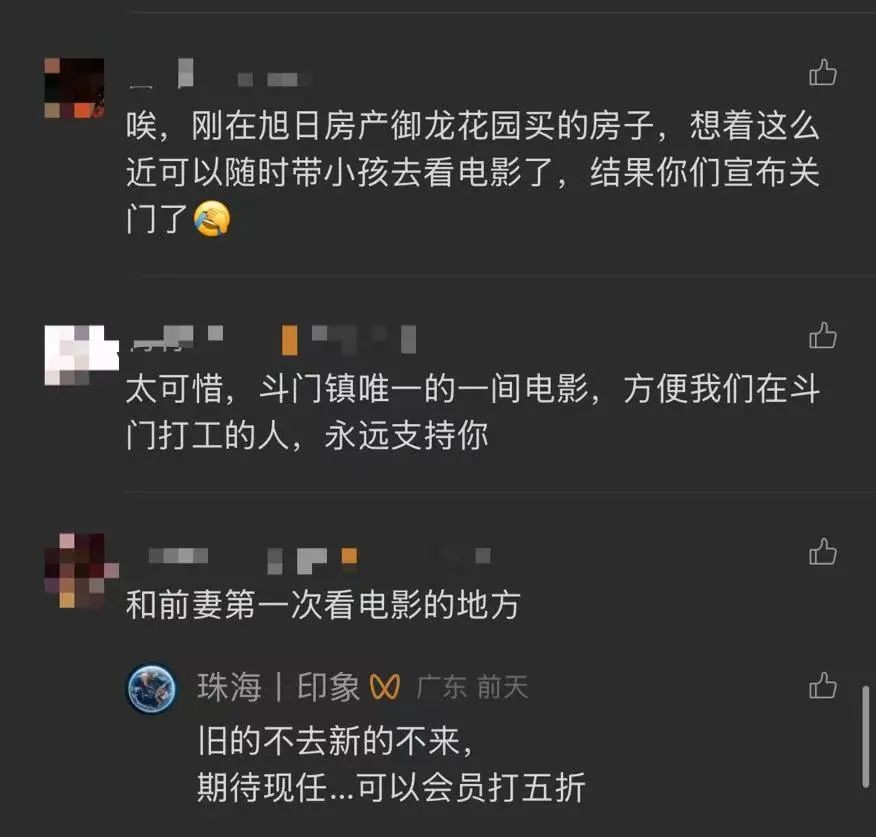Image resolution: width=876 pixels, height=837 pixels.
Task: Select the comment text 和前妻第一次看电影的地方
Action: tap(323, 605)
